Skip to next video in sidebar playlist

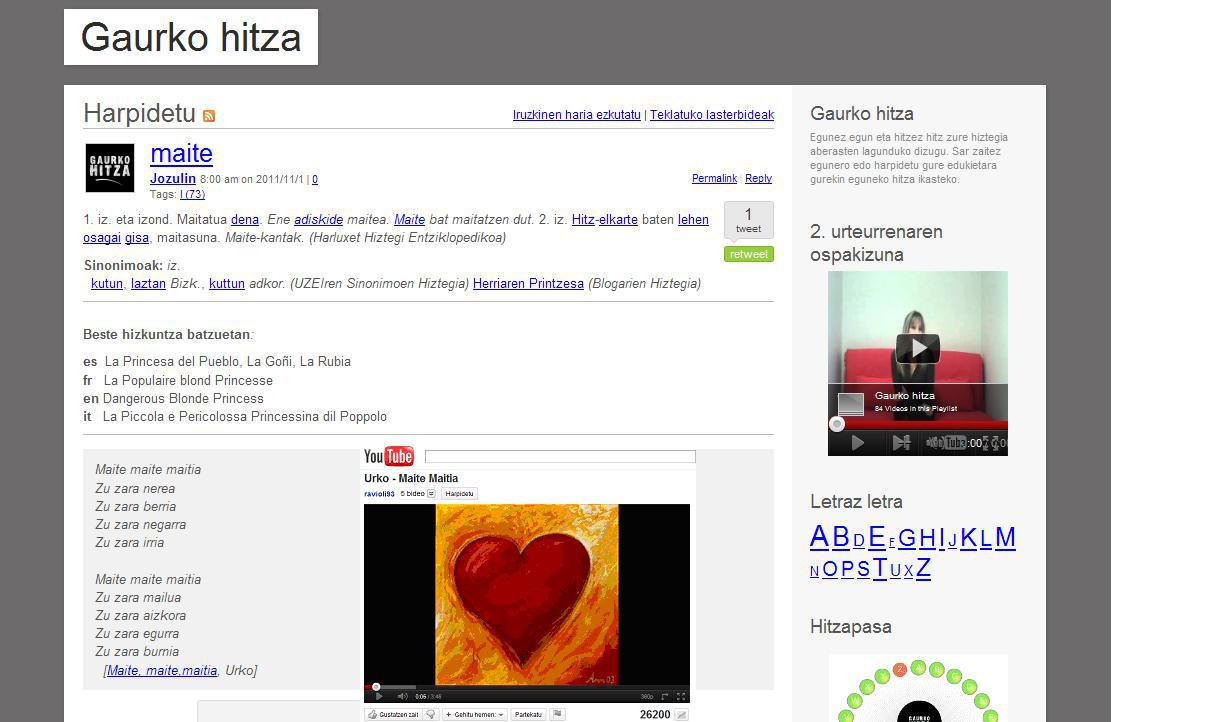(900, 443)
